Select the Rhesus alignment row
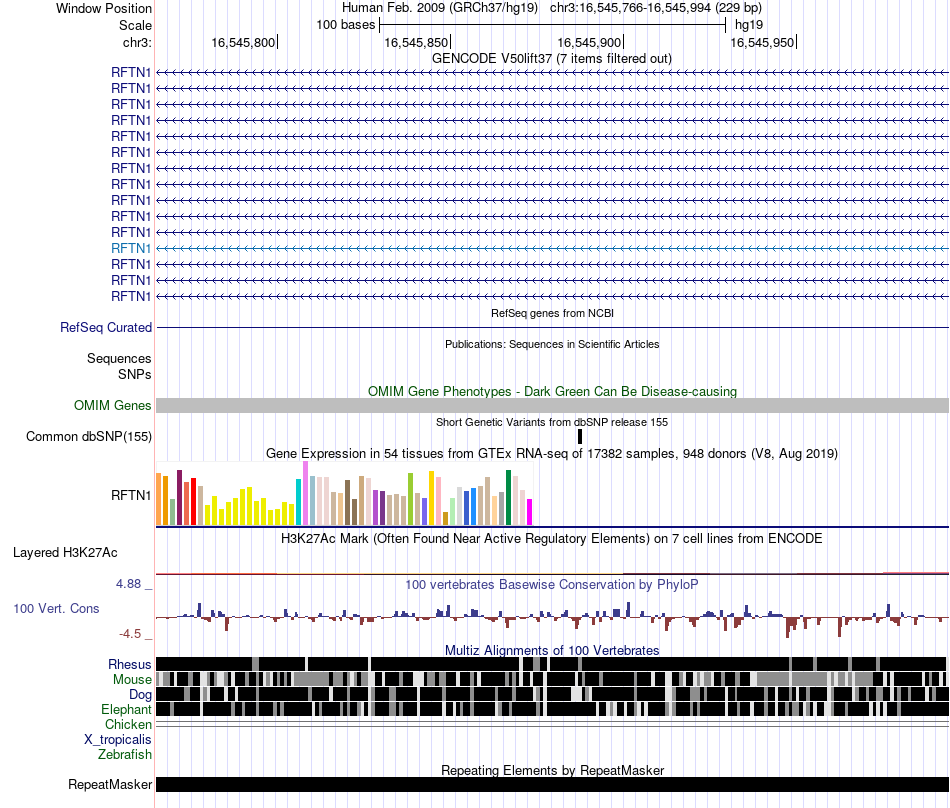950x808 pixels. point(552,664)
